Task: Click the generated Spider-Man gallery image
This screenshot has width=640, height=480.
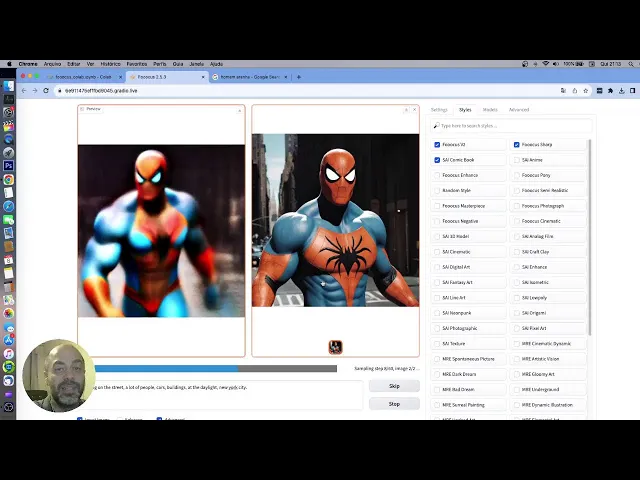Action: point(336,220)
